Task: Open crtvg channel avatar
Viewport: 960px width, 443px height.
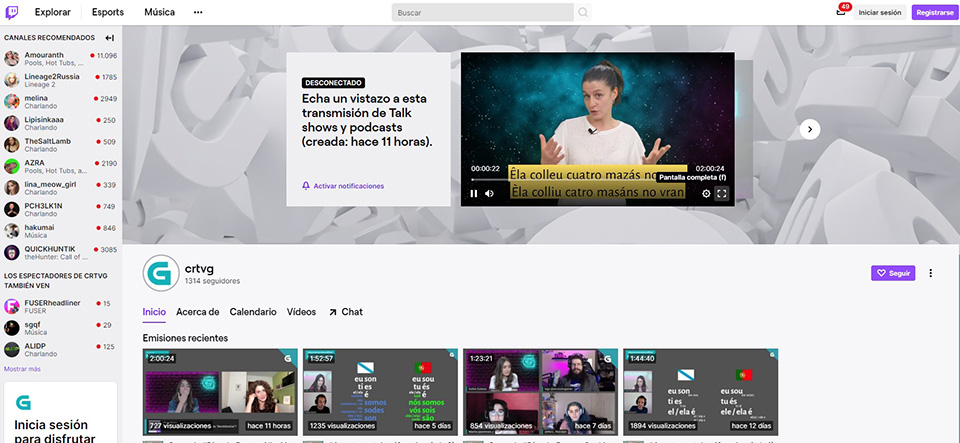Action: [161, 273]
